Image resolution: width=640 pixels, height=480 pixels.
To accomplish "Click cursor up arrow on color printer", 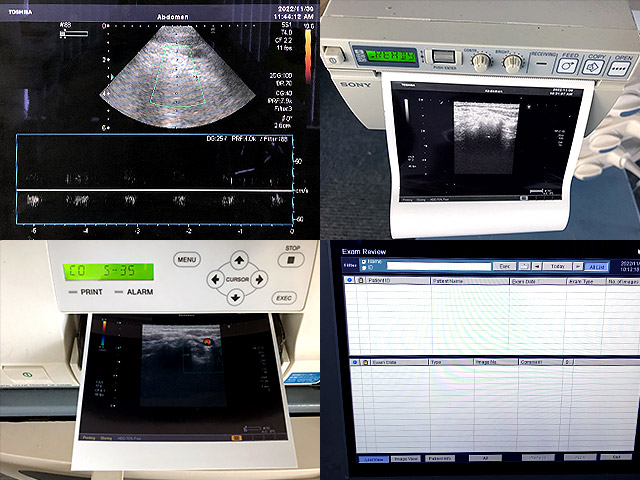I will 239,260.
